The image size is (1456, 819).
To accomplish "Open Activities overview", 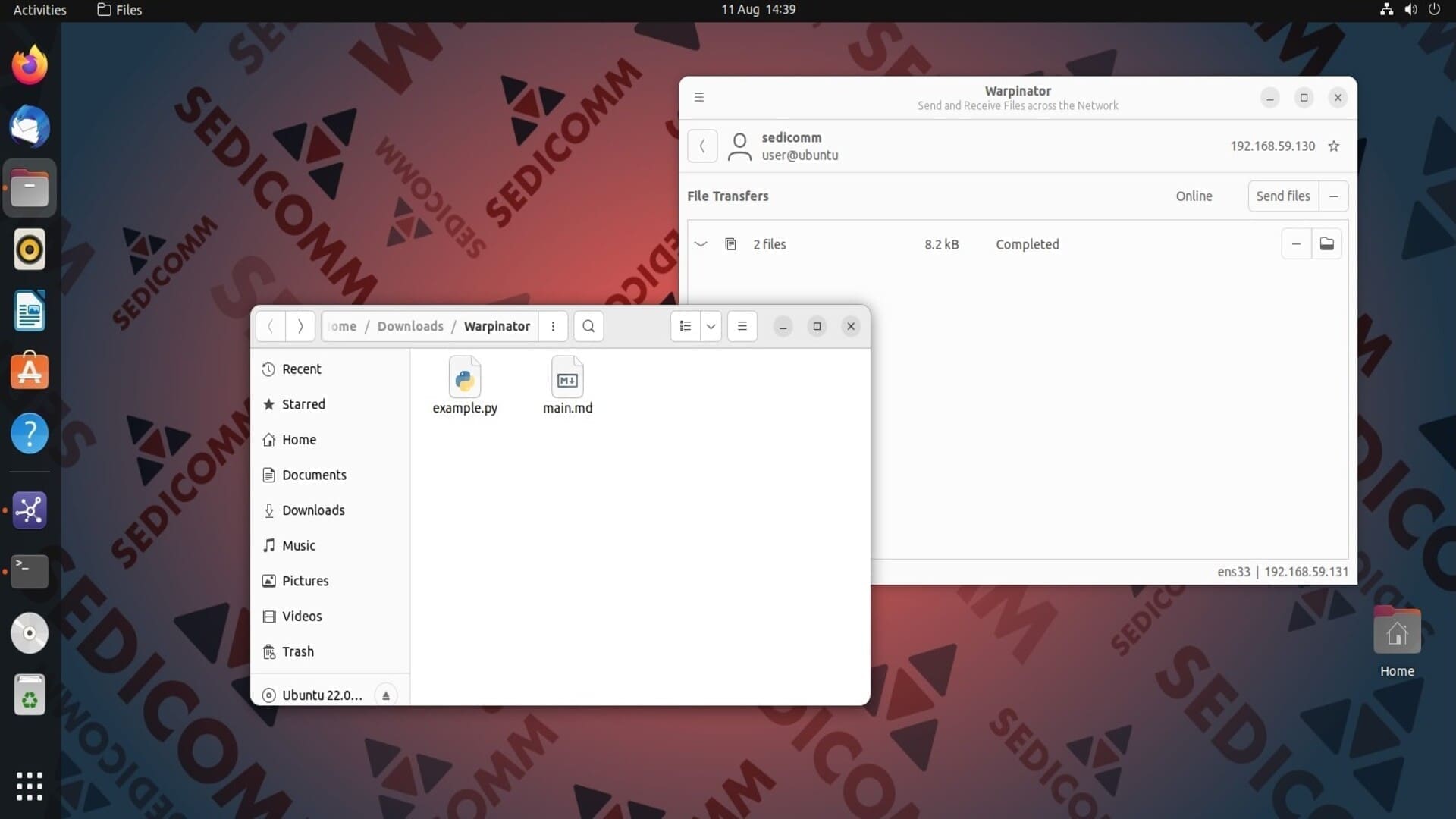I will [x=39, y=10].
